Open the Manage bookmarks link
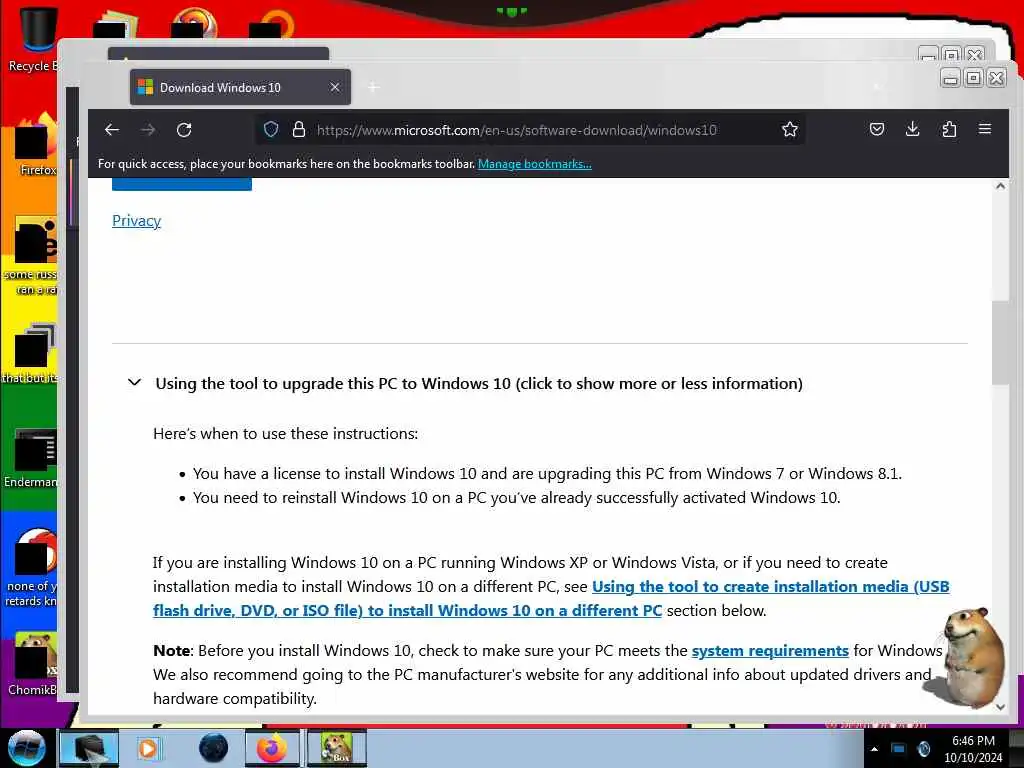The width and height of the screenshot is (1024, 768). point(534,164)
